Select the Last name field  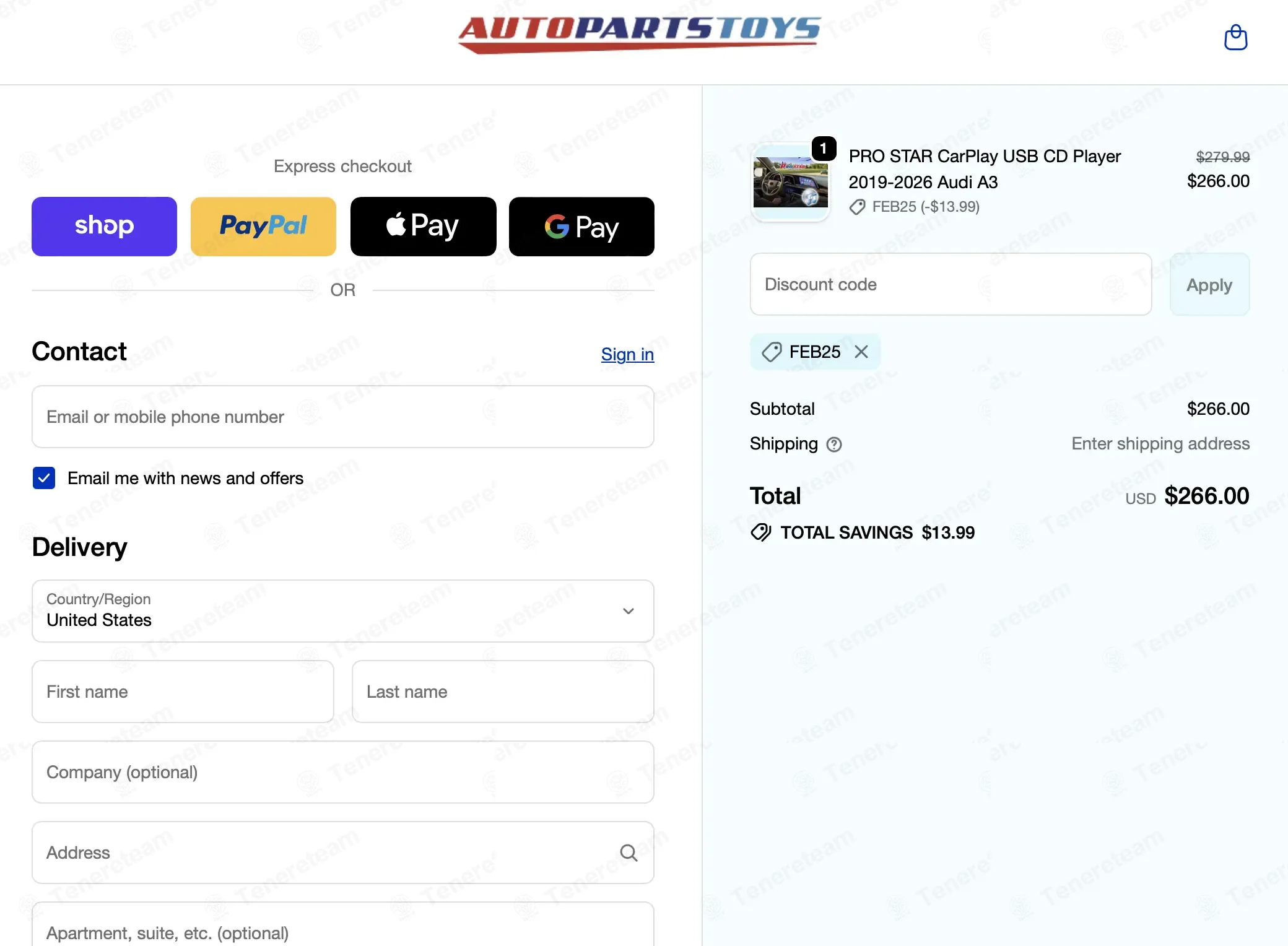pos(503,692)
